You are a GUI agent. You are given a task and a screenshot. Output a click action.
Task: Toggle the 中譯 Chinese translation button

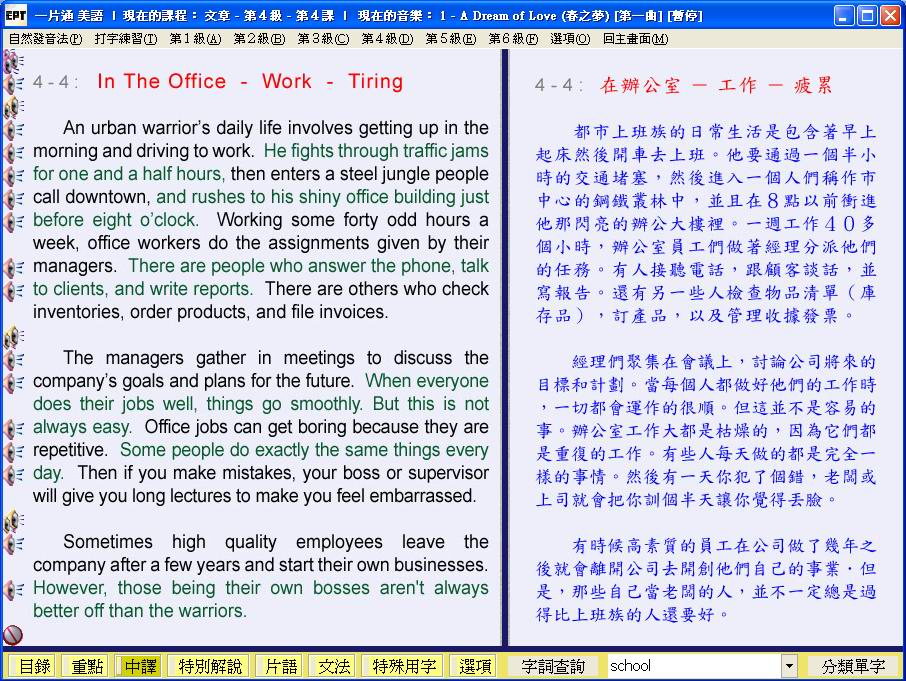pyautogui.click(x=139, y=666)
